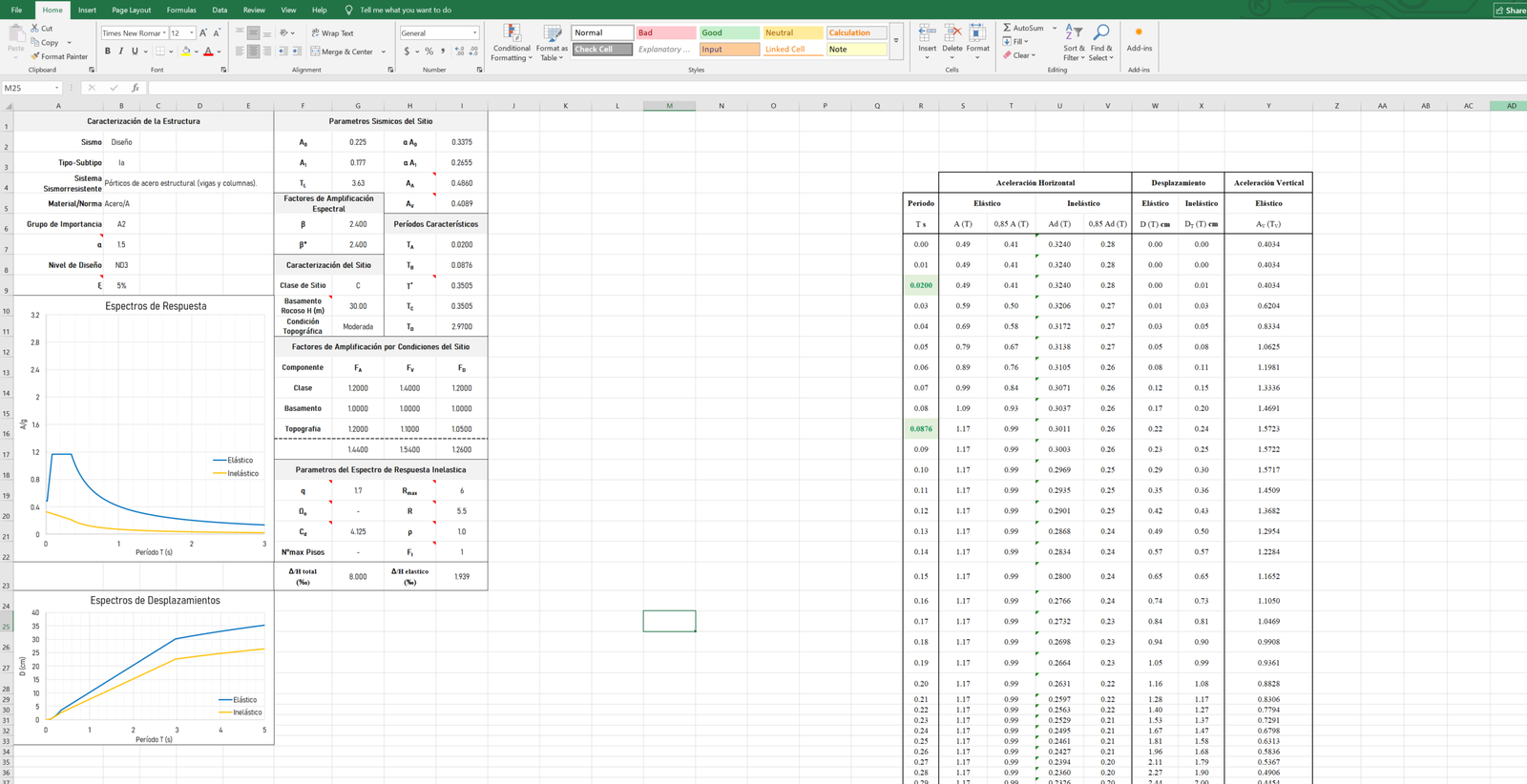Open Find & Select magnifier

point(1101,43)
